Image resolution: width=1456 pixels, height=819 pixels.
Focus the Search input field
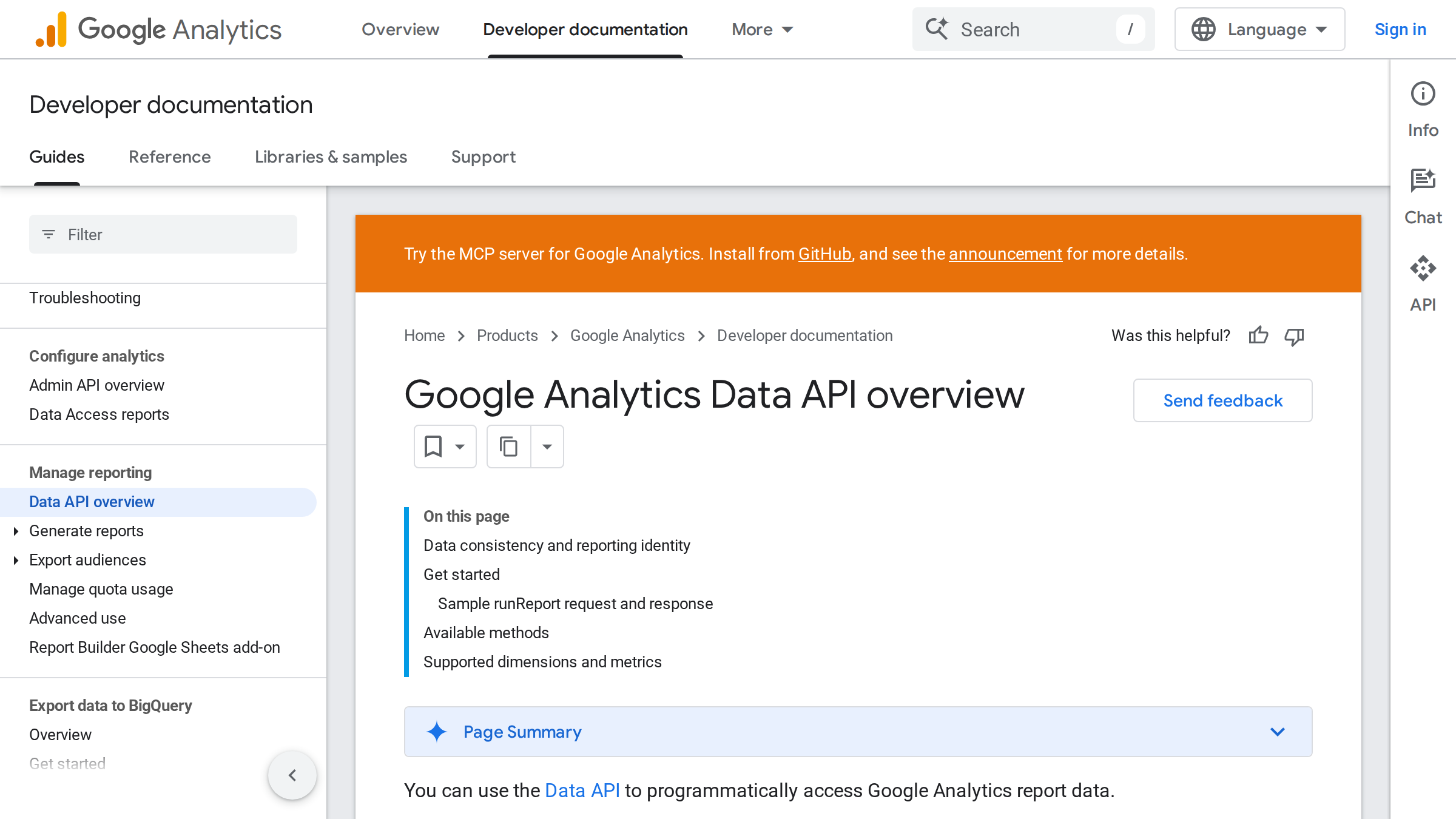tap(1034, 29)
